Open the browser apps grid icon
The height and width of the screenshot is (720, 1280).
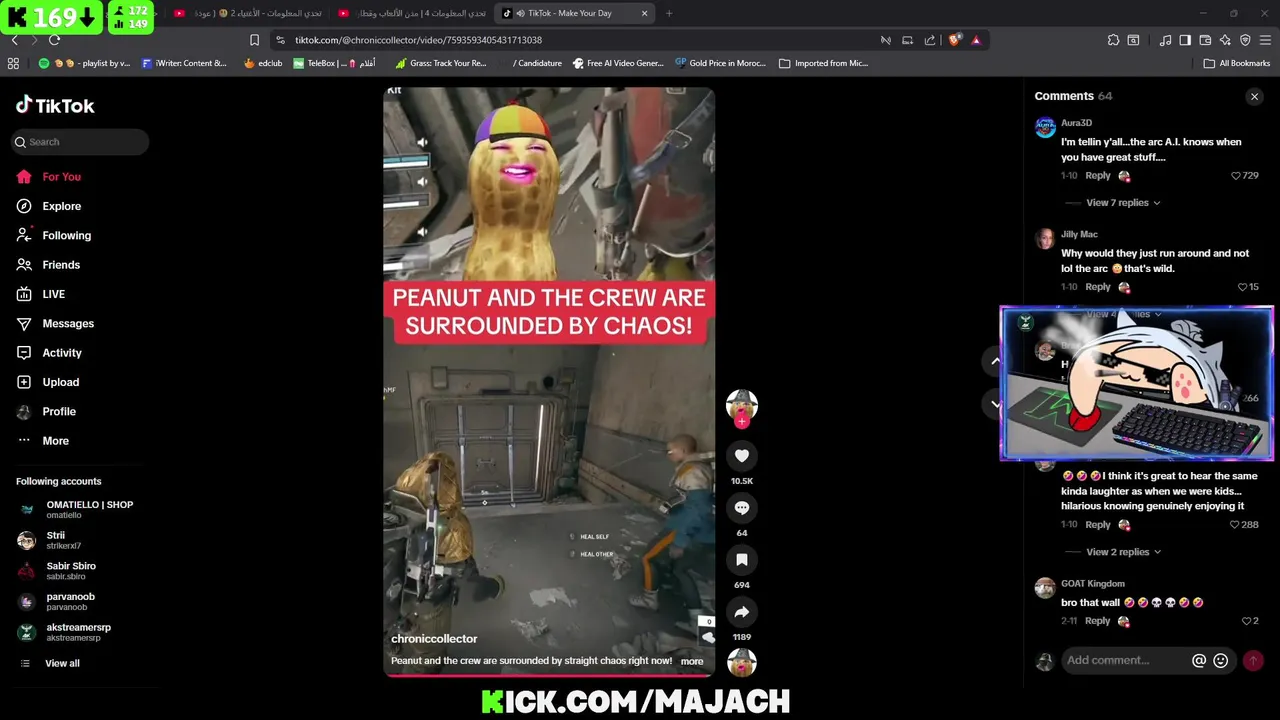[13, 63]
